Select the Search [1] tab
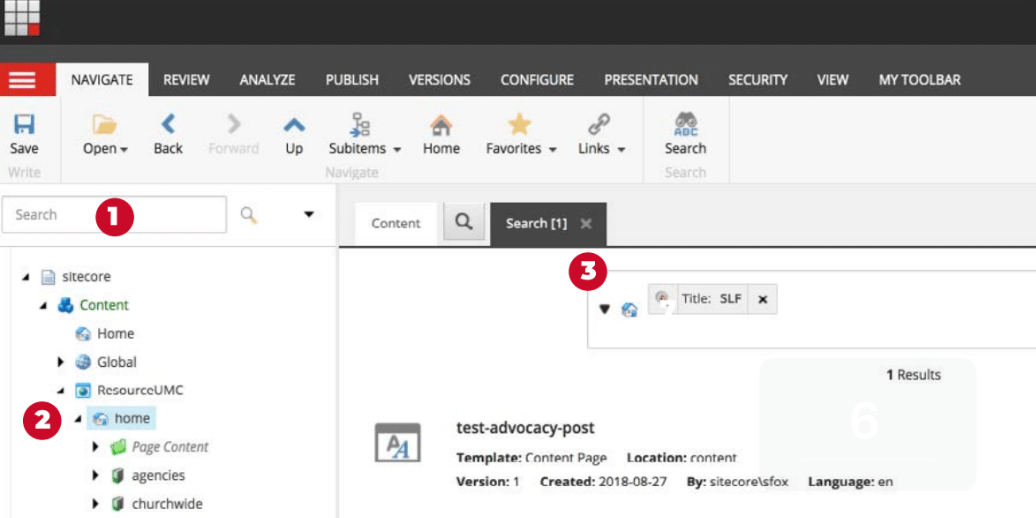Screen dimensions: 1036x518 (x=536, y=223)
